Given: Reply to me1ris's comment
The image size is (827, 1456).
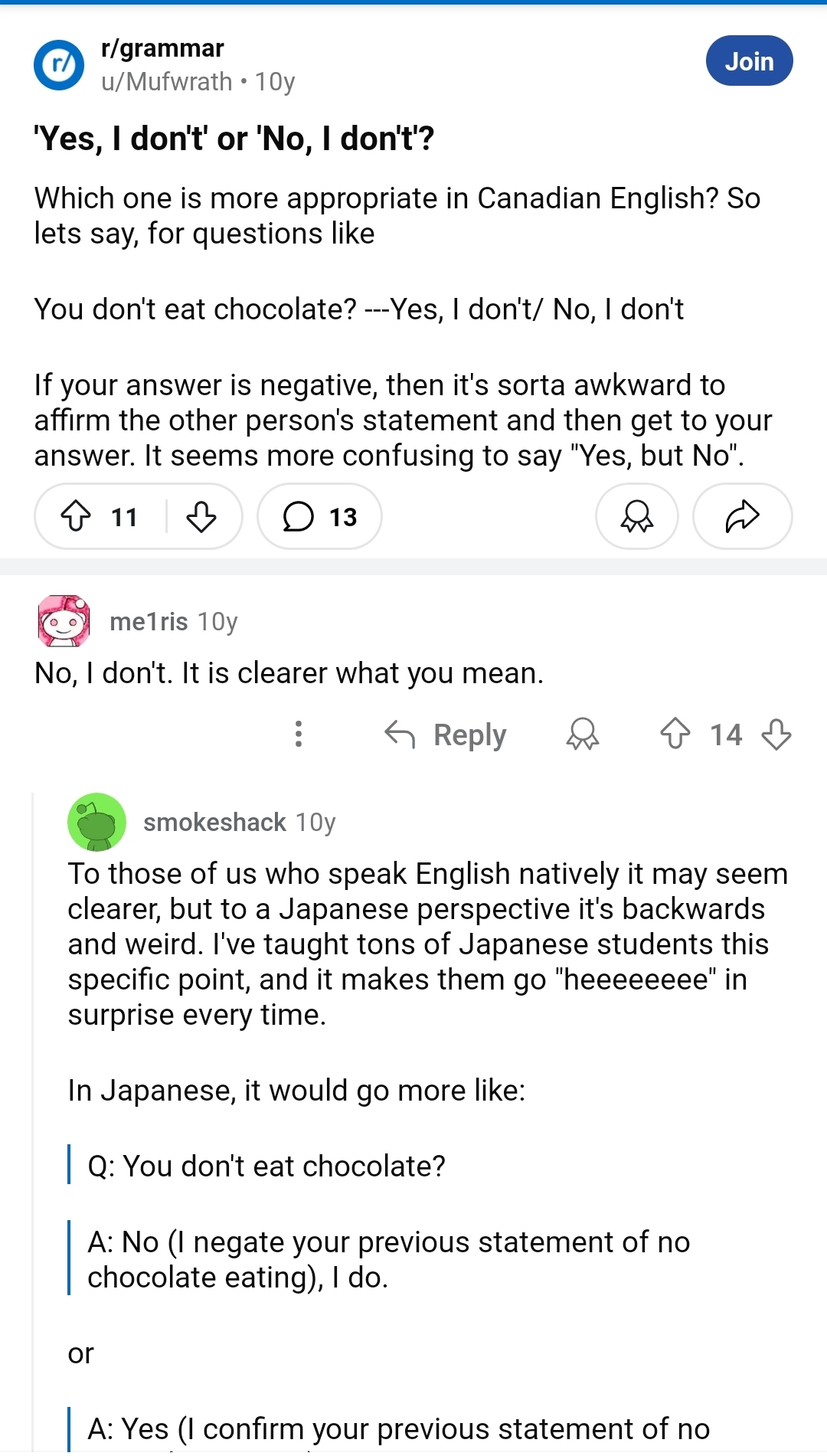Looking at the screenshot, I should click(446, 735).
